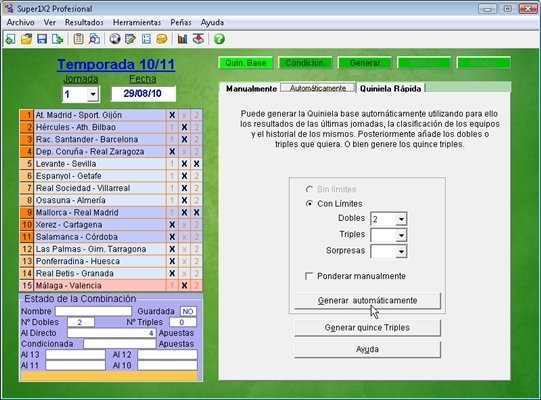Open help with green question mark icon

219,39
